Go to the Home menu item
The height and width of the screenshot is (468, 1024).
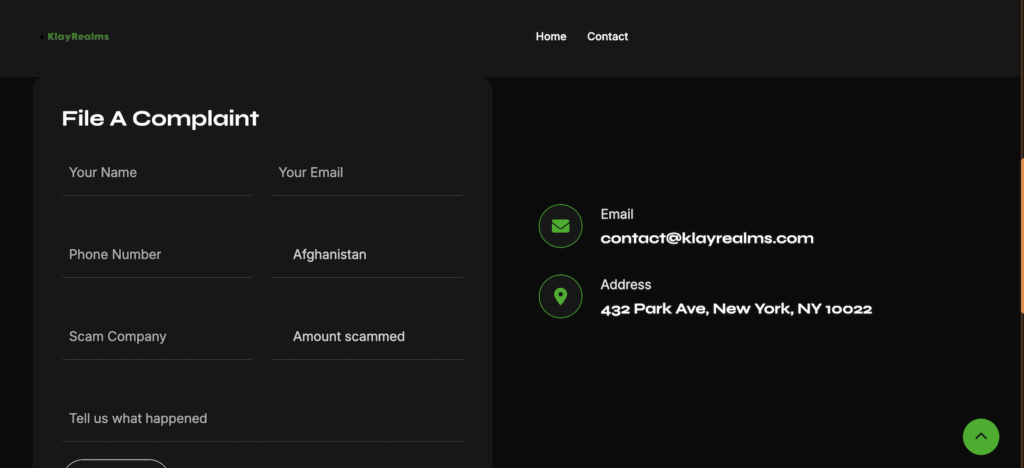point(551,37)
